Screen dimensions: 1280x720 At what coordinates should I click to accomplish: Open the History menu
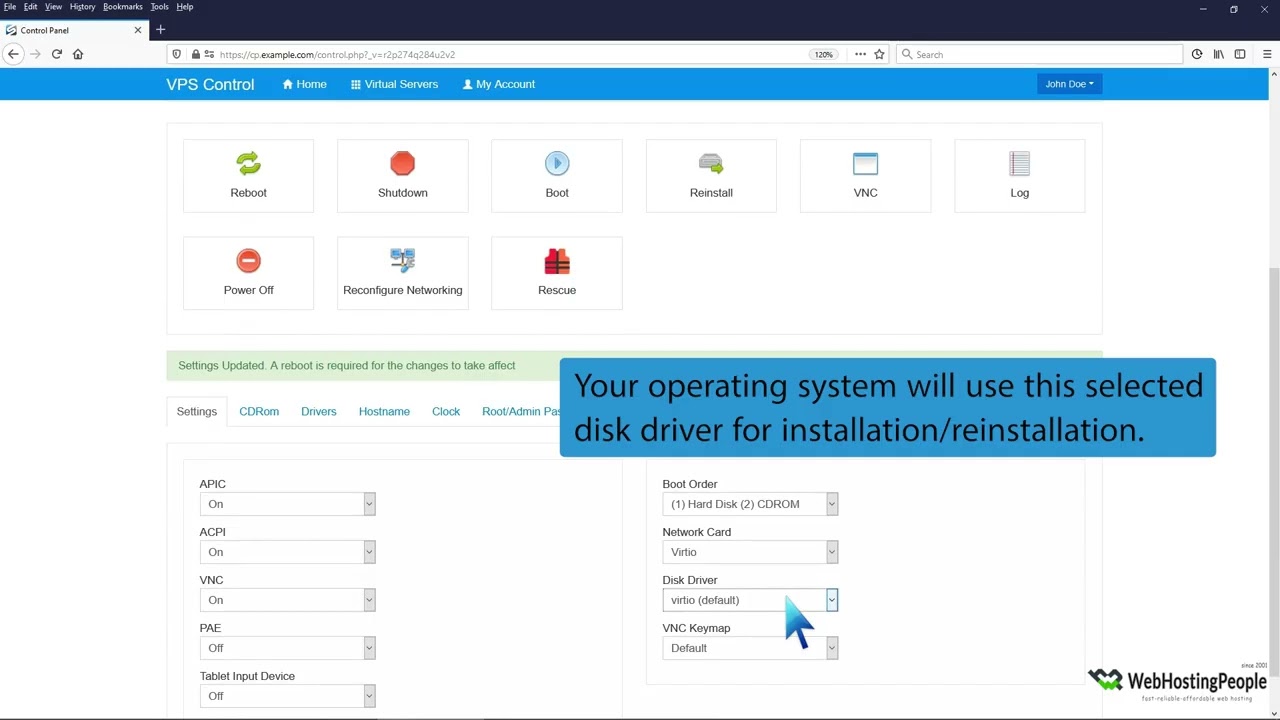point(82,7)
